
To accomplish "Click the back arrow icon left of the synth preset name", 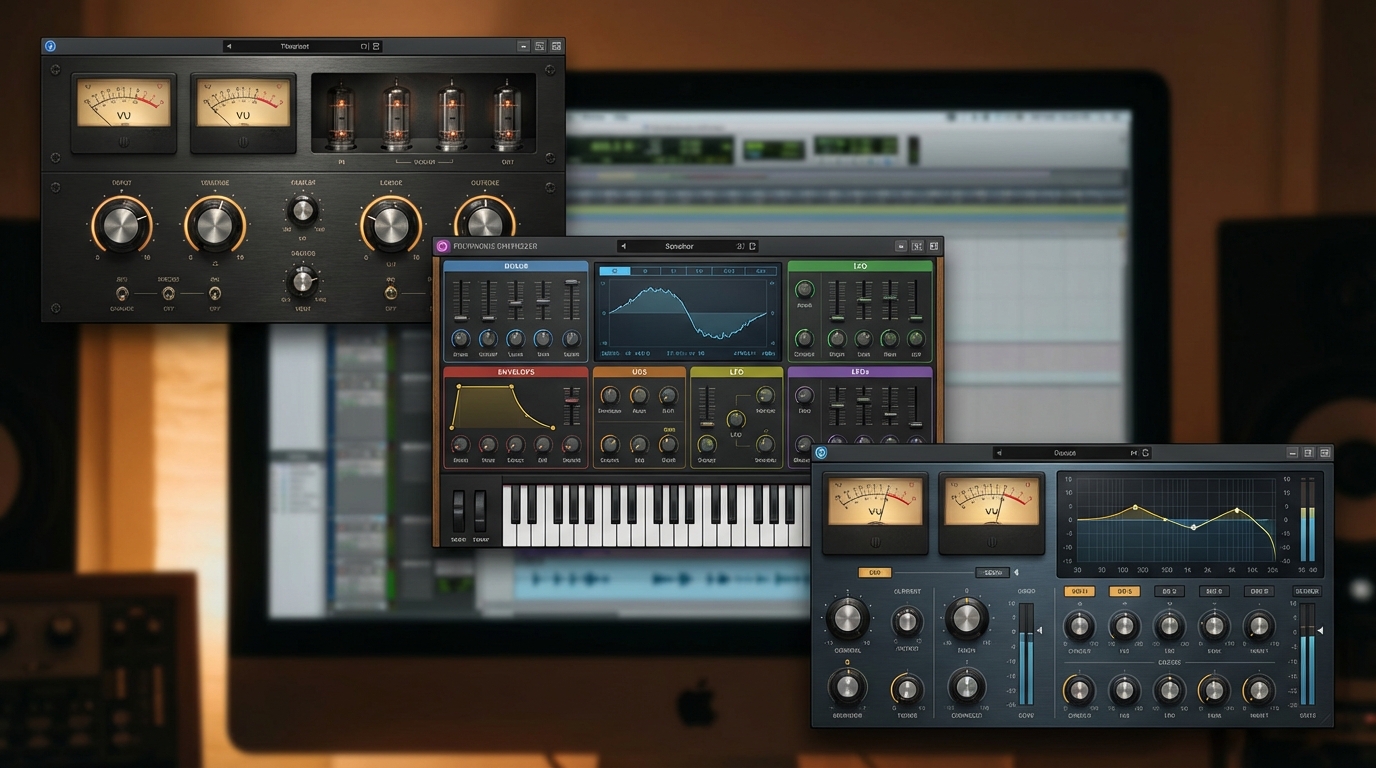I will pos(623,245).
